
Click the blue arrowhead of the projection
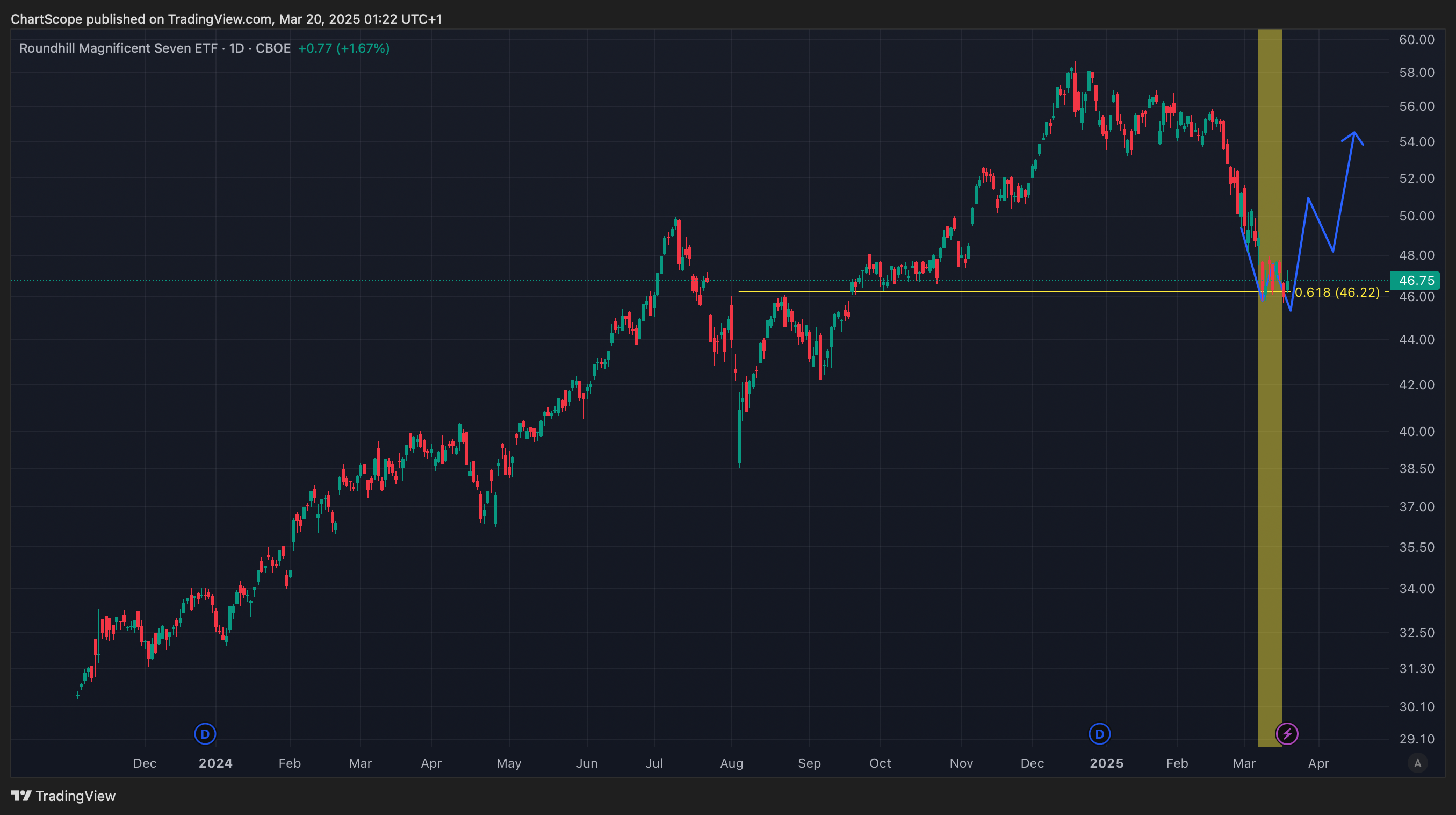(1354, 133)
